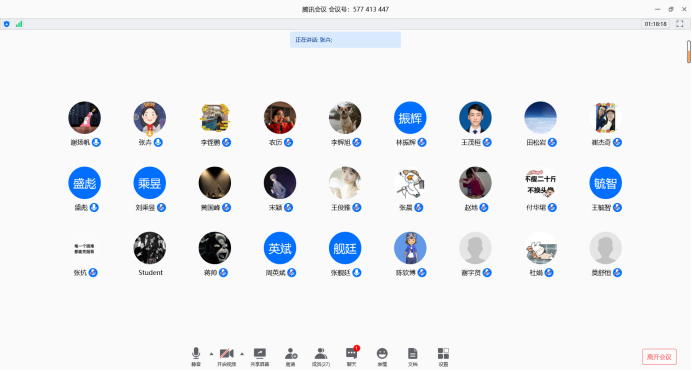Click the red 离开会议 leave button

coord(659,357)
